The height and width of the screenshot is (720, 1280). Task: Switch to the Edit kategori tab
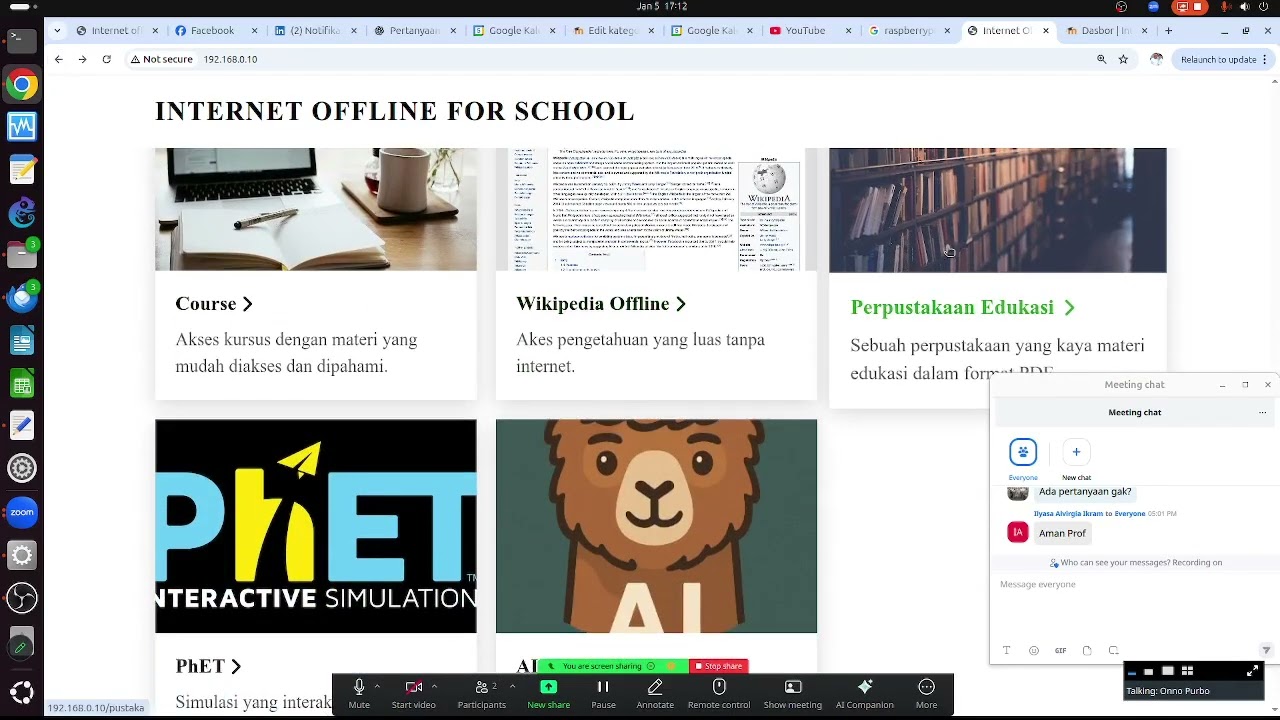(612, 30)
